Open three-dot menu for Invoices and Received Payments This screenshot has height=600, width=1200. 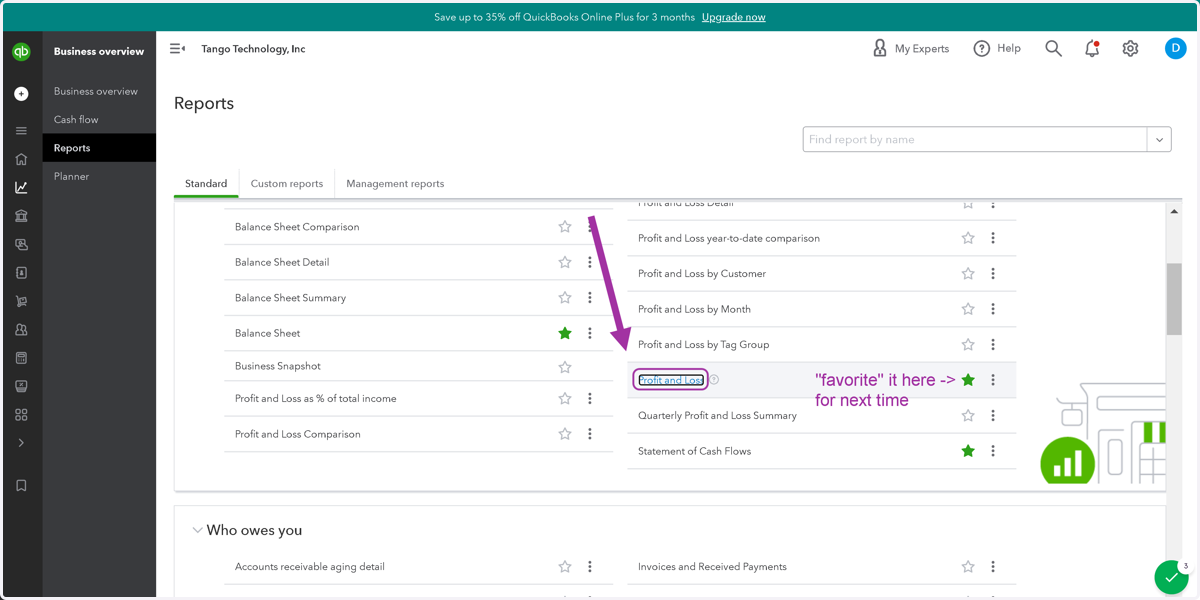pos(993,567)
